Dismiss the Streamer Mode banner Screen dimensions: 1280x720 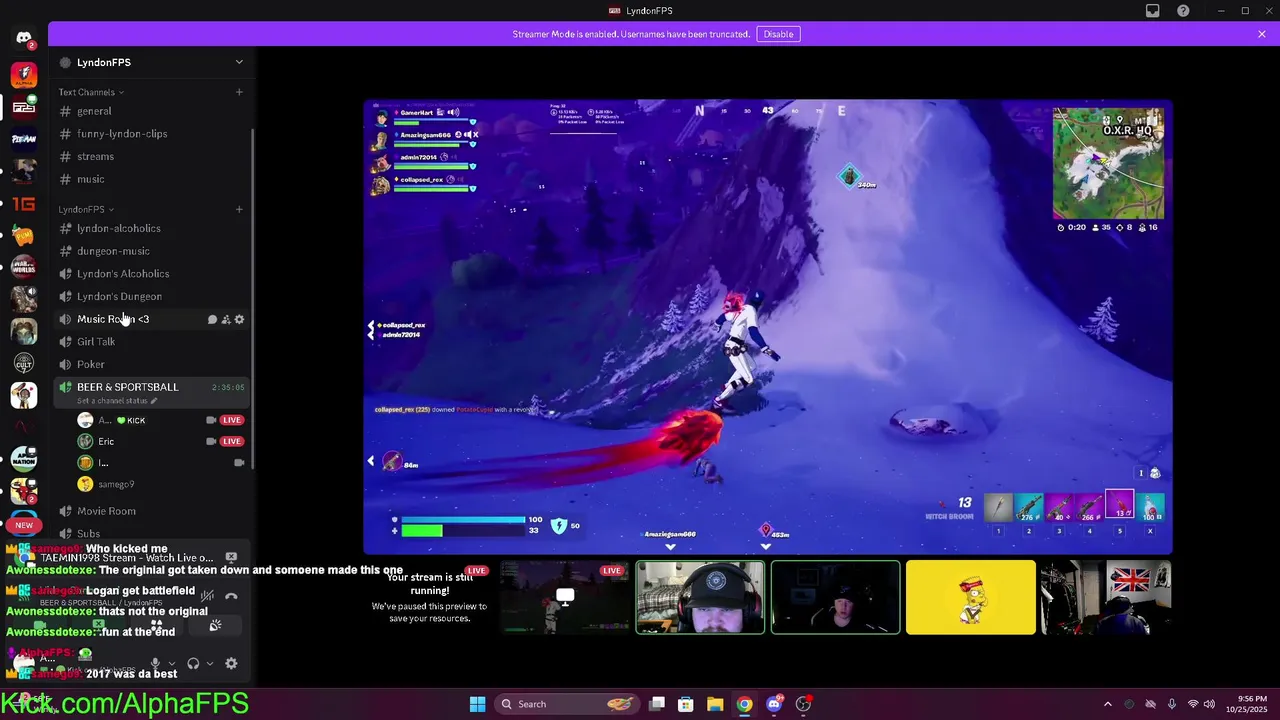1262,34
